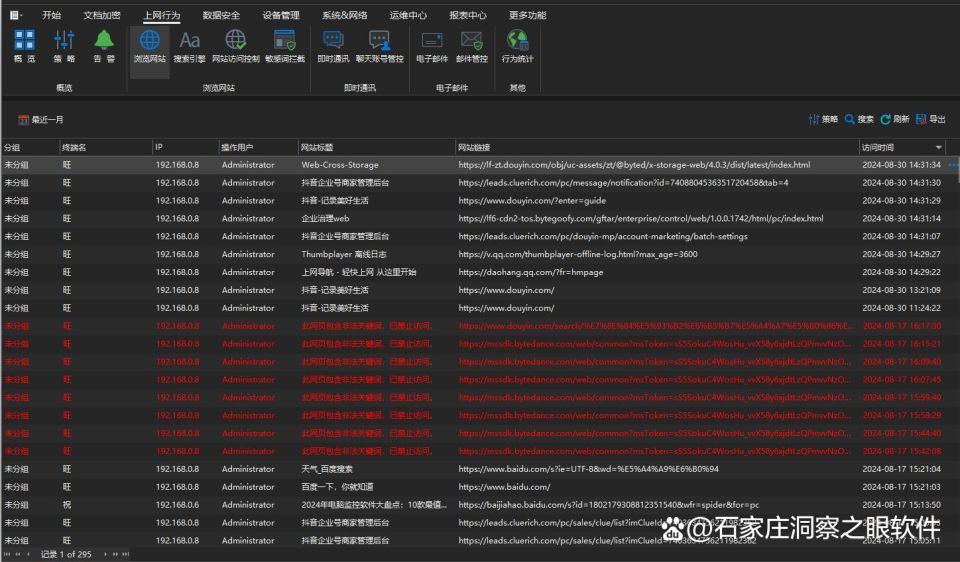Image resolution: width=960 pixels, height=562 pixels.
Task: Click the timestamp 2024-08-30 14:31:34
Action: (x=901, y=165)
